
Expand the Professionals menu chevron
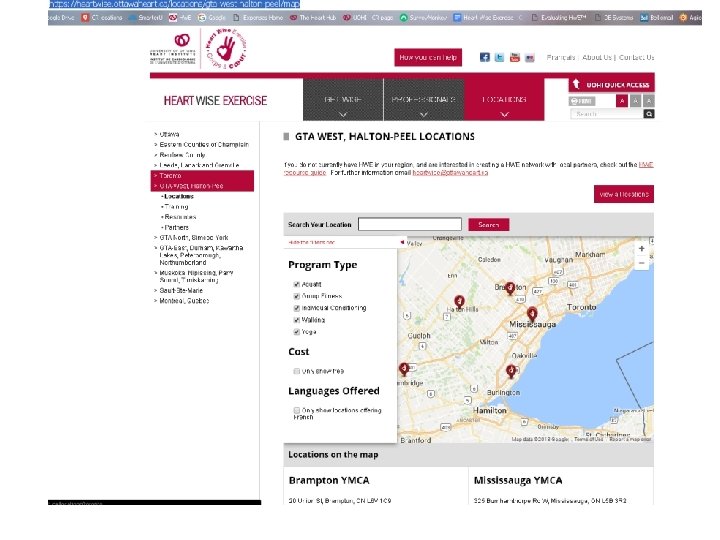423,114
